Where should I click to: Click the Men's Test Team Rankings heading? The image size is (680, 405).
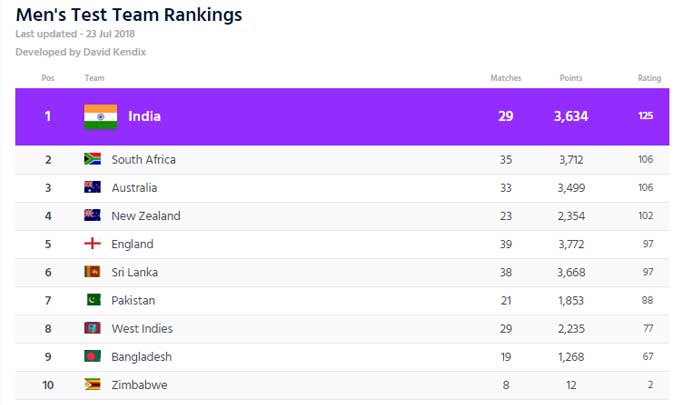(x=129, y=15)
